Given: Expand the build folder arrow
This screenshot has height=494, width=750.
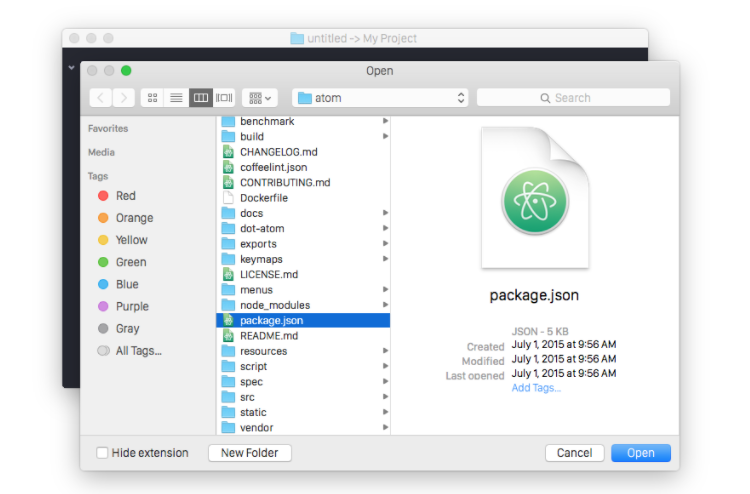Looking at the screenshot, I should point(385,137).
